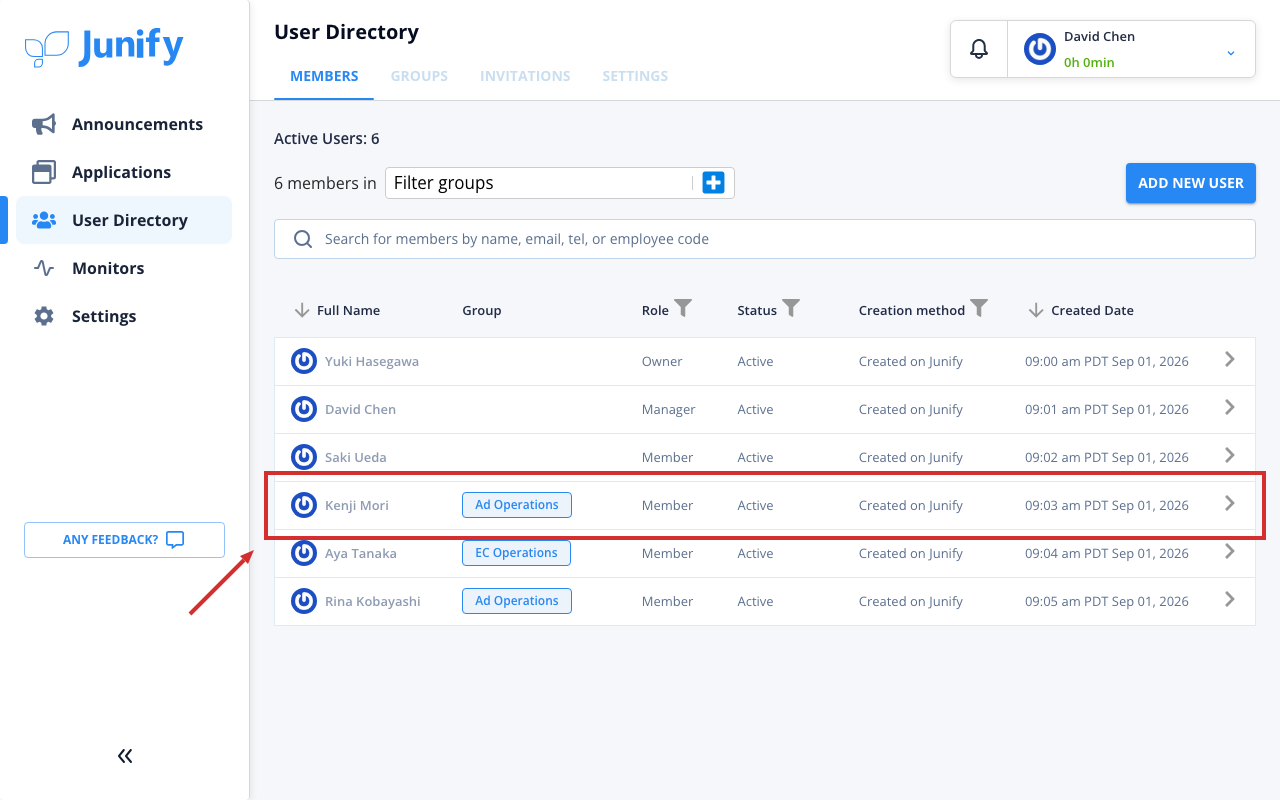Click the User Directory people icon
Screen dimensions: 1280x800
pyautogui.click(x=44, y=220)
